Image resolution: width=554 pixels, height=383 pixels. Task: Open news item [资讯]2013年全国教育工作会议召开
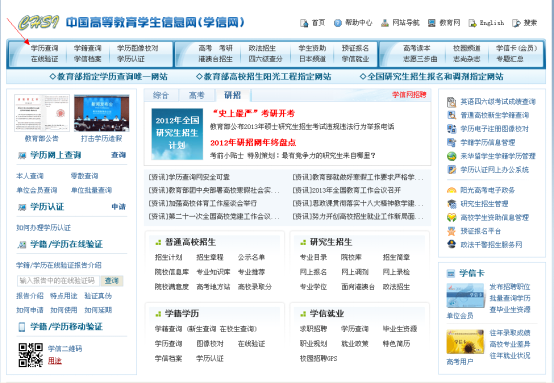click(x=347, y=190)
